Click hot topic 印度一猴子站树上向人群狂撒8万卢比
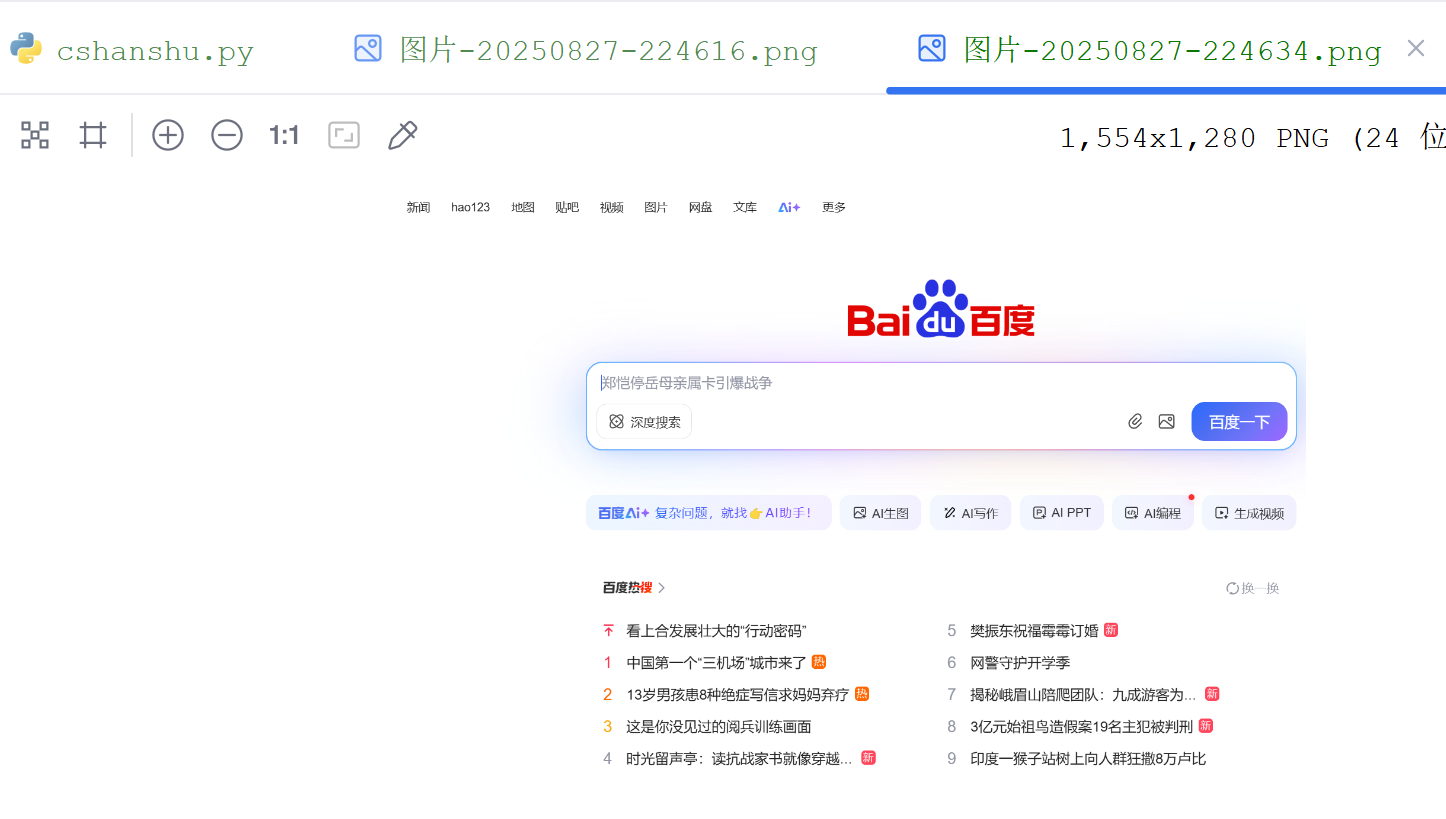This screenshot has height=819, width=1446. click(x=1088, y=759)
